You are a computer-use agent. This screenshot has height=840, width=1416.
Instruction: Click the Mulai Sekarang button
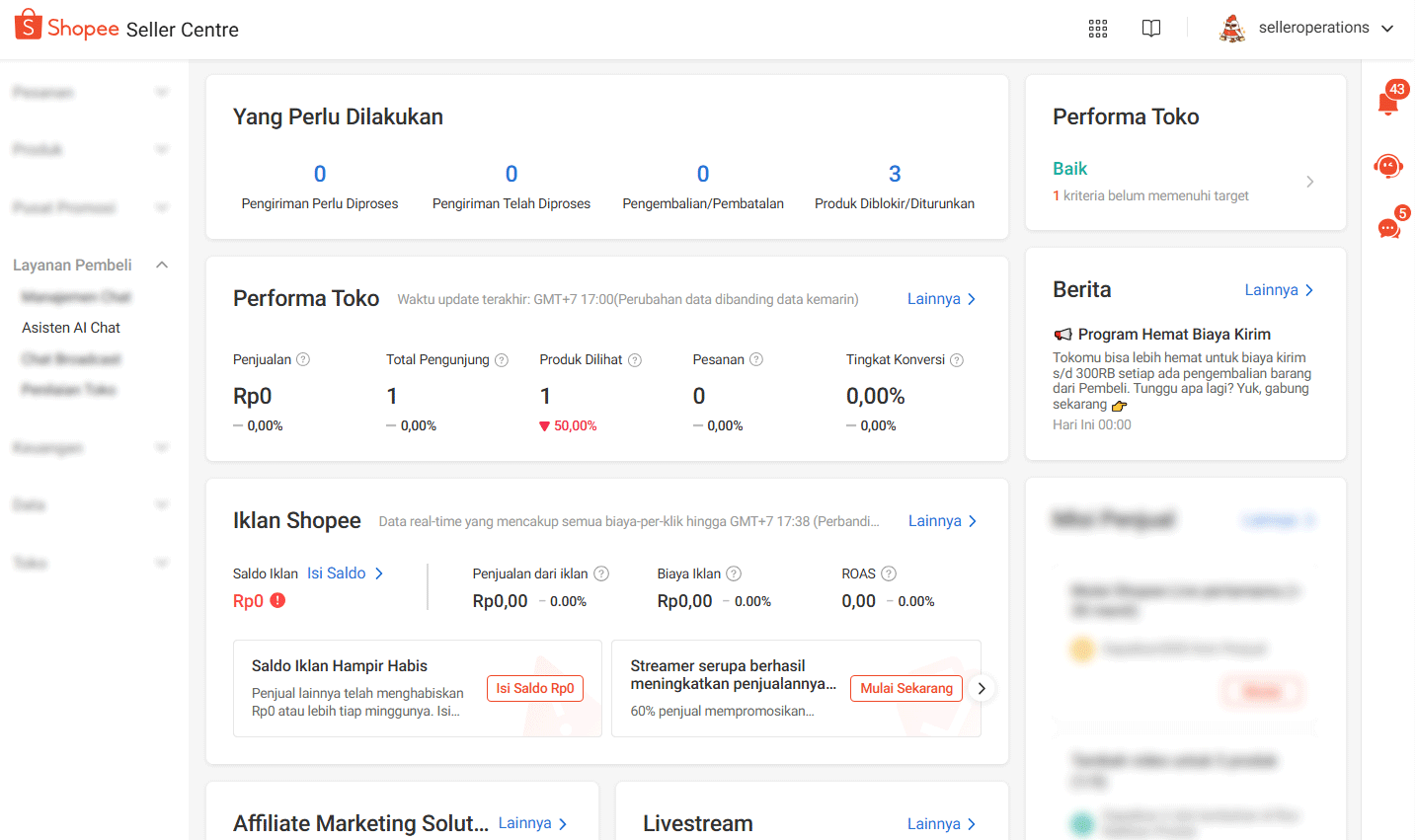pos(906,688)
